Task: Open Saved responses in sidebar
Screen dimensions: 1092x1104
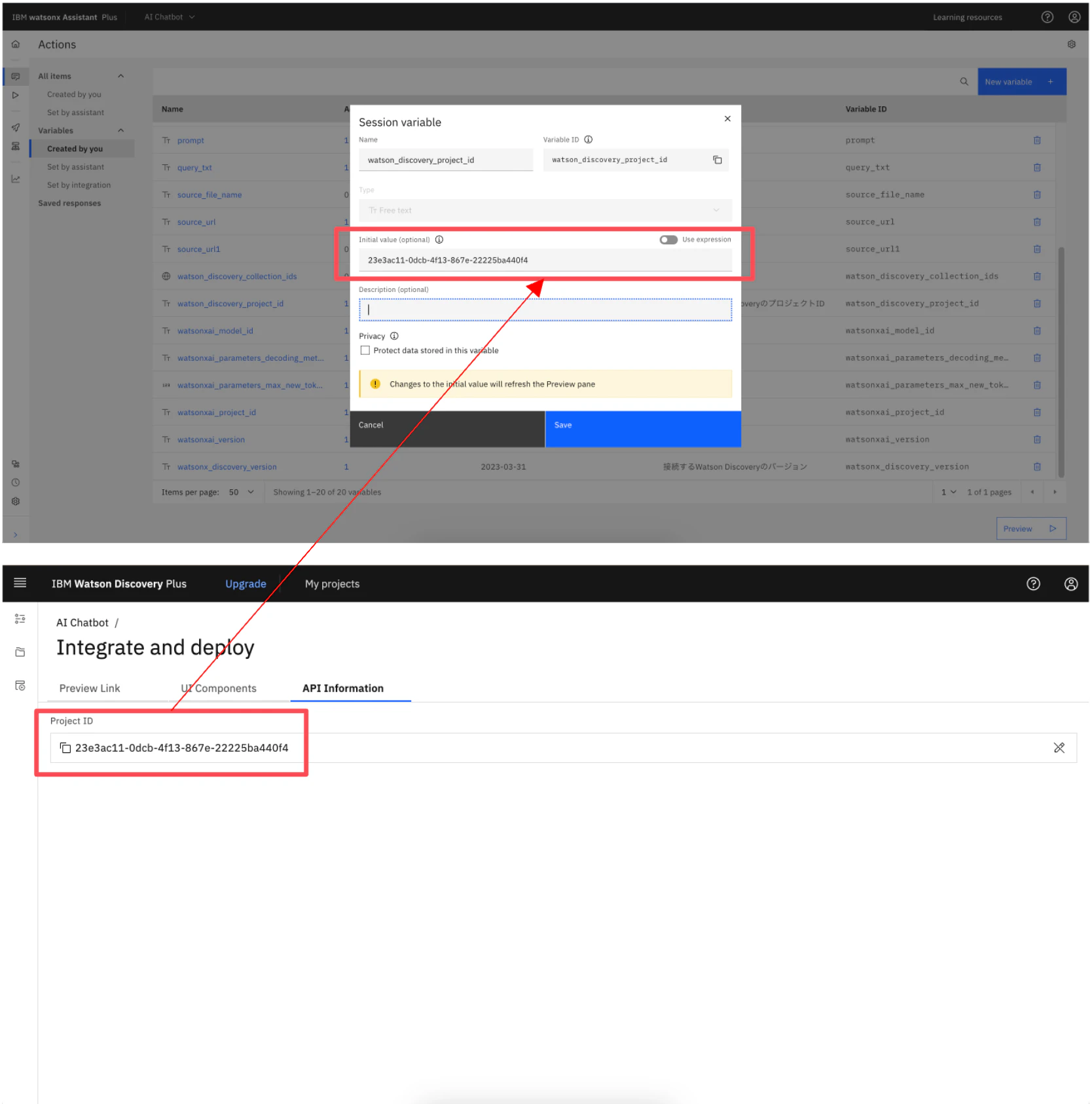Action: pyautogui.click(x=69, y=203)
